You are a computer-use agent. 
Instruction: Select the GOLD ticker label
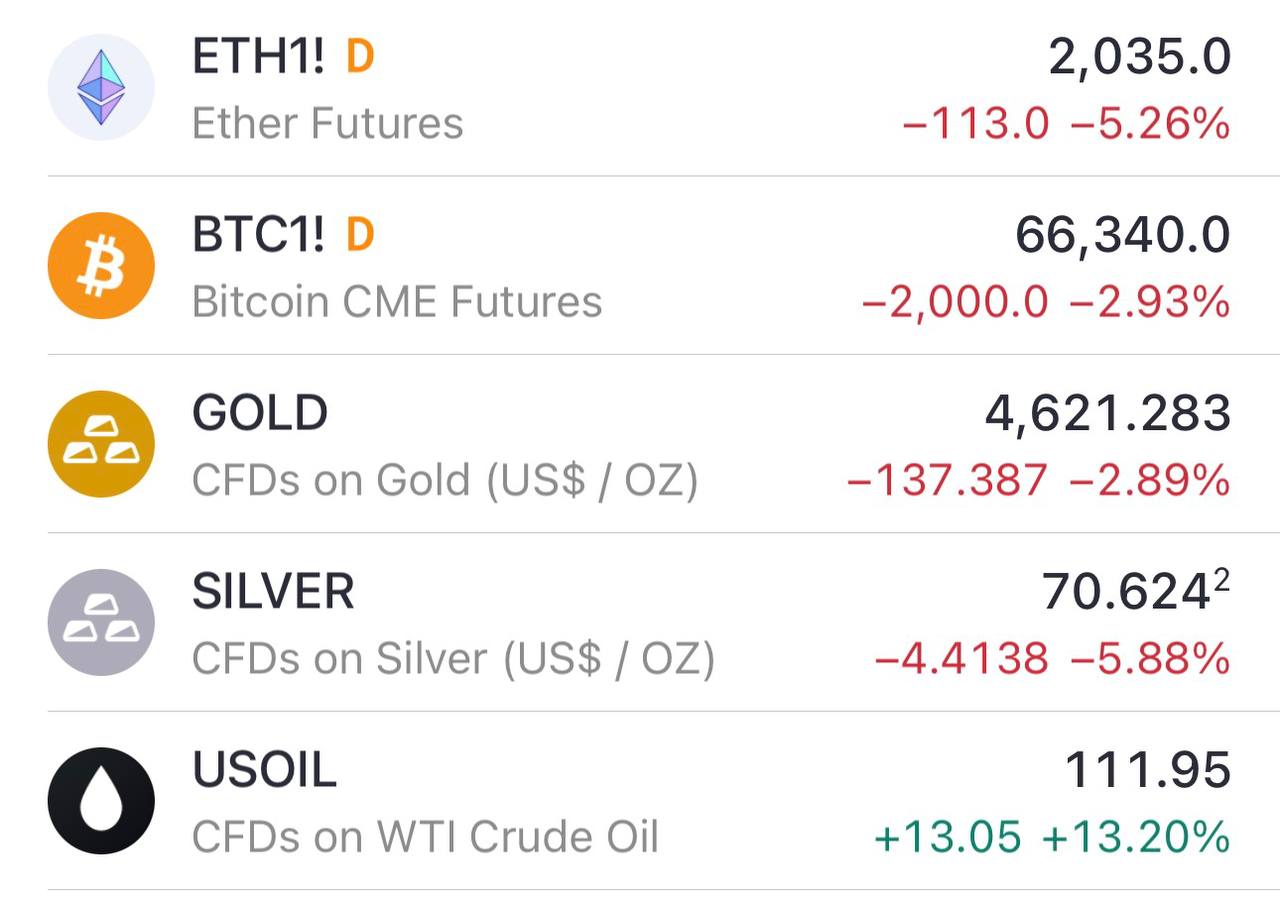pyautogui.click(x=260, y=413)
